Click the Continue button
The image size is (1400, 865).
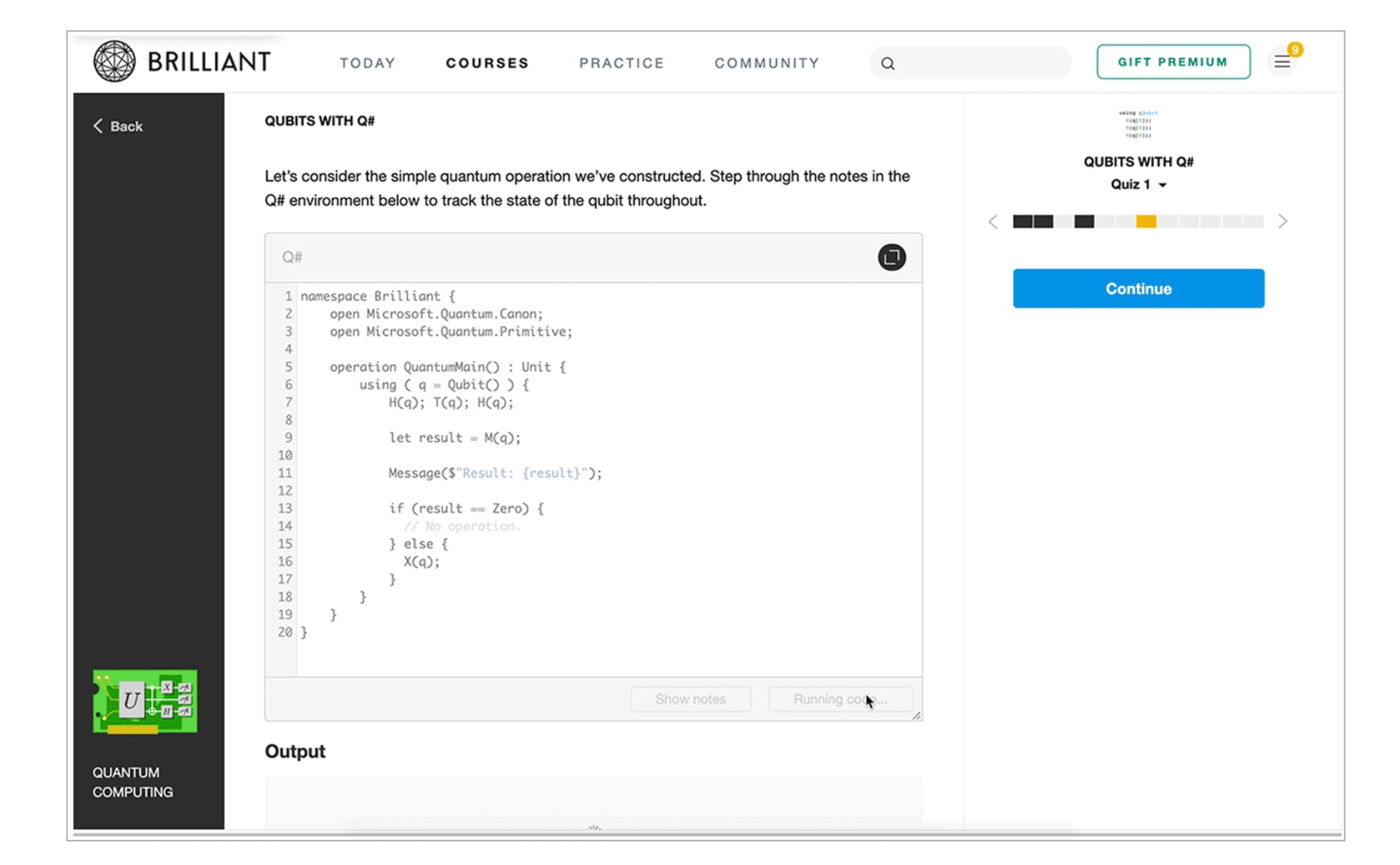1138,288
